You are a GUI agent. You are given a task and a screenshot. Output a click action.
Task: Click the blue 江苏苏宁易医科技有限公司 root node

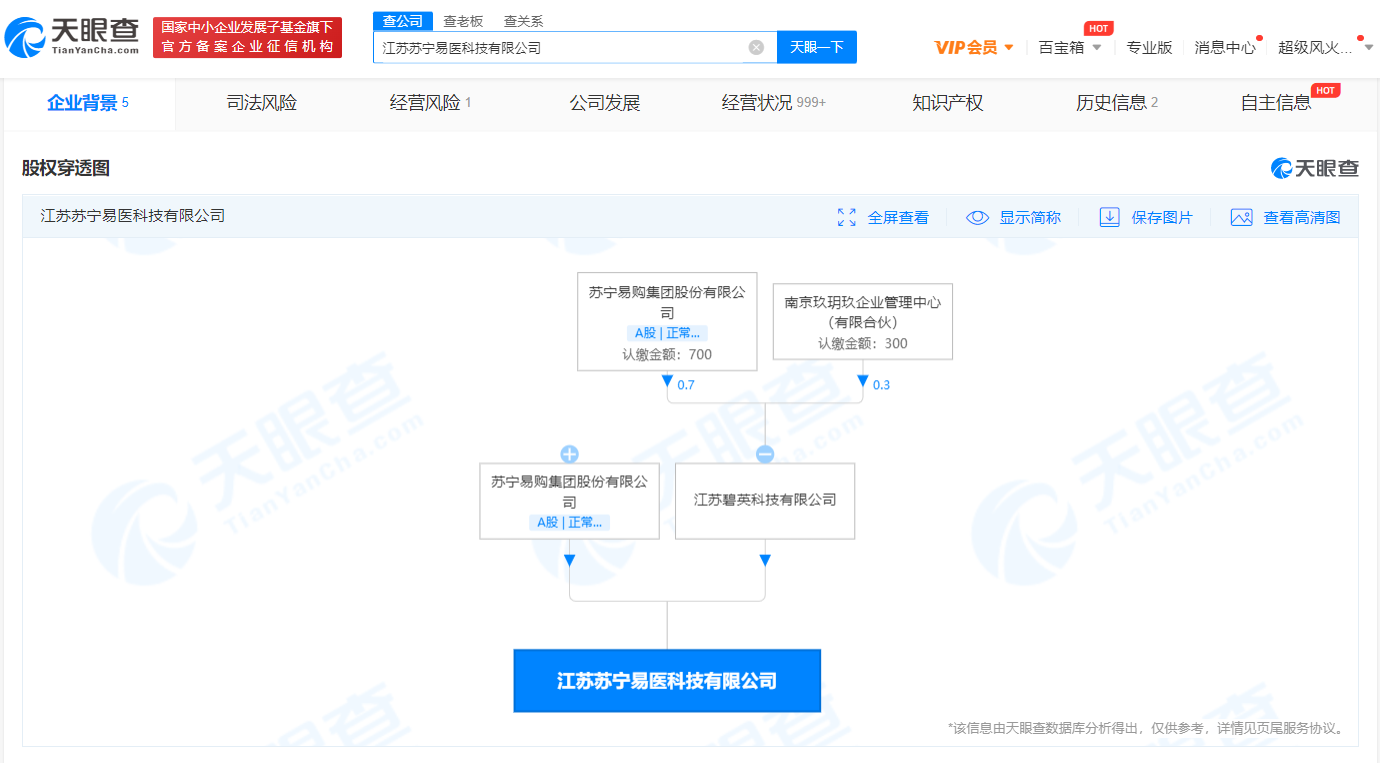667,681
